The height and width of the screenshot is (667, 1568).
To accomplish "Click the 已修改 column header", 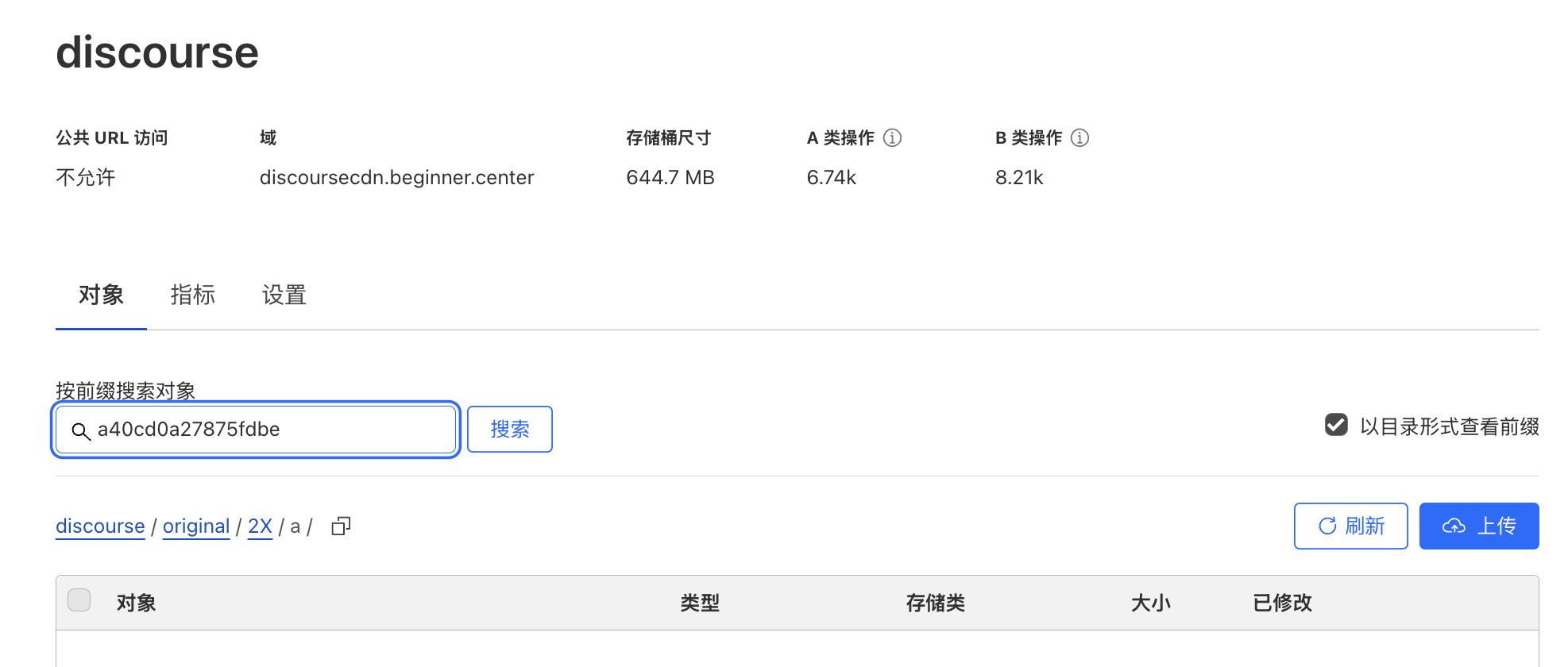I will (x=1283, y=603).
